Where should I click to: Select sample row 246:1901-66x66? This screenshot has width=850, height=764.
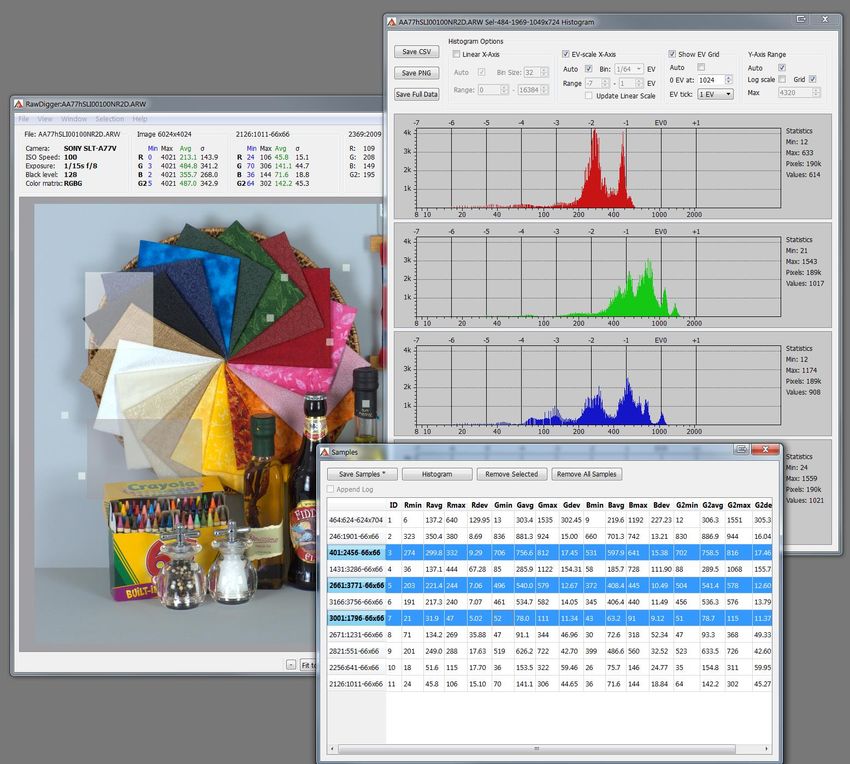(x=550, y=536)
